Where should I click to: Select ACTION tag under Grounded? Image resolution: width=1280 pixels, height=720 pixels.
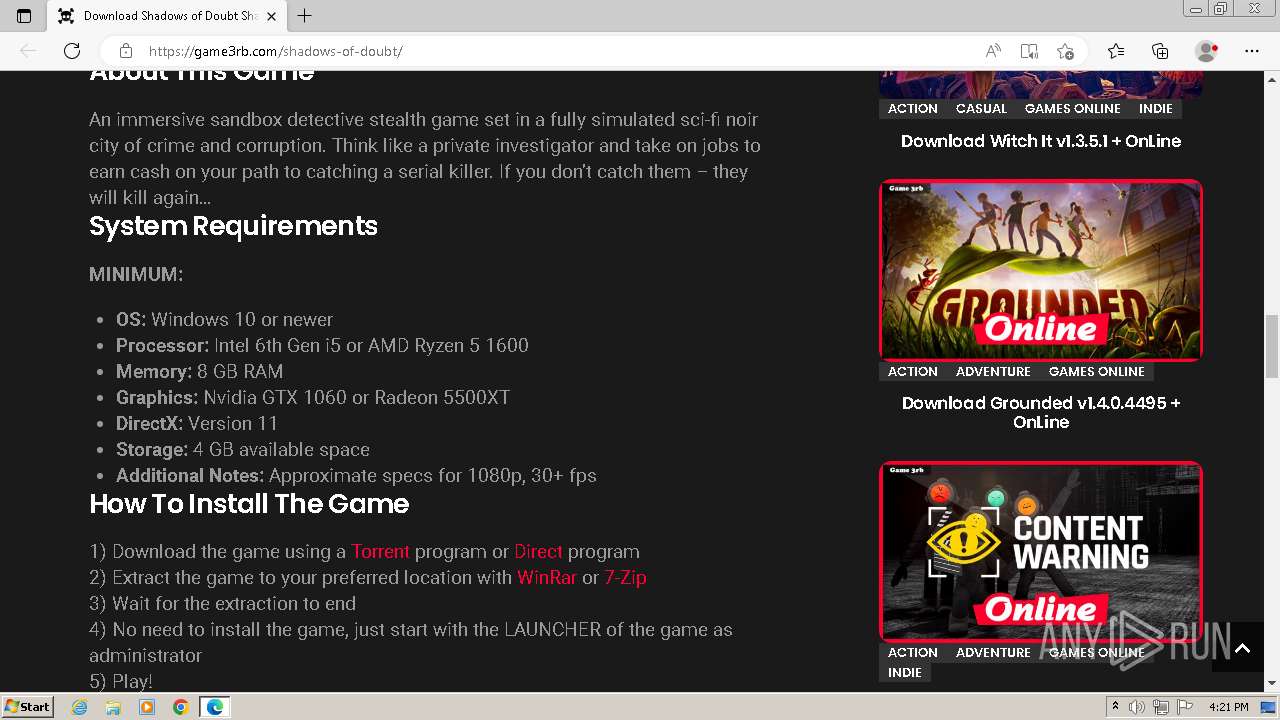pos(913,371)
